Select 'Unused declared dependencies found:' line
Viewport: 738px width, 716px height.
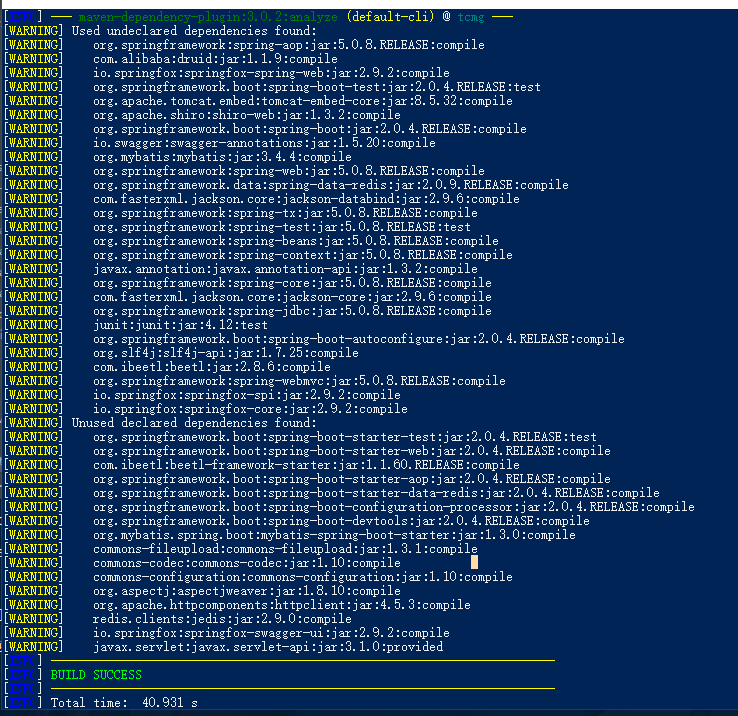[194, 423]
